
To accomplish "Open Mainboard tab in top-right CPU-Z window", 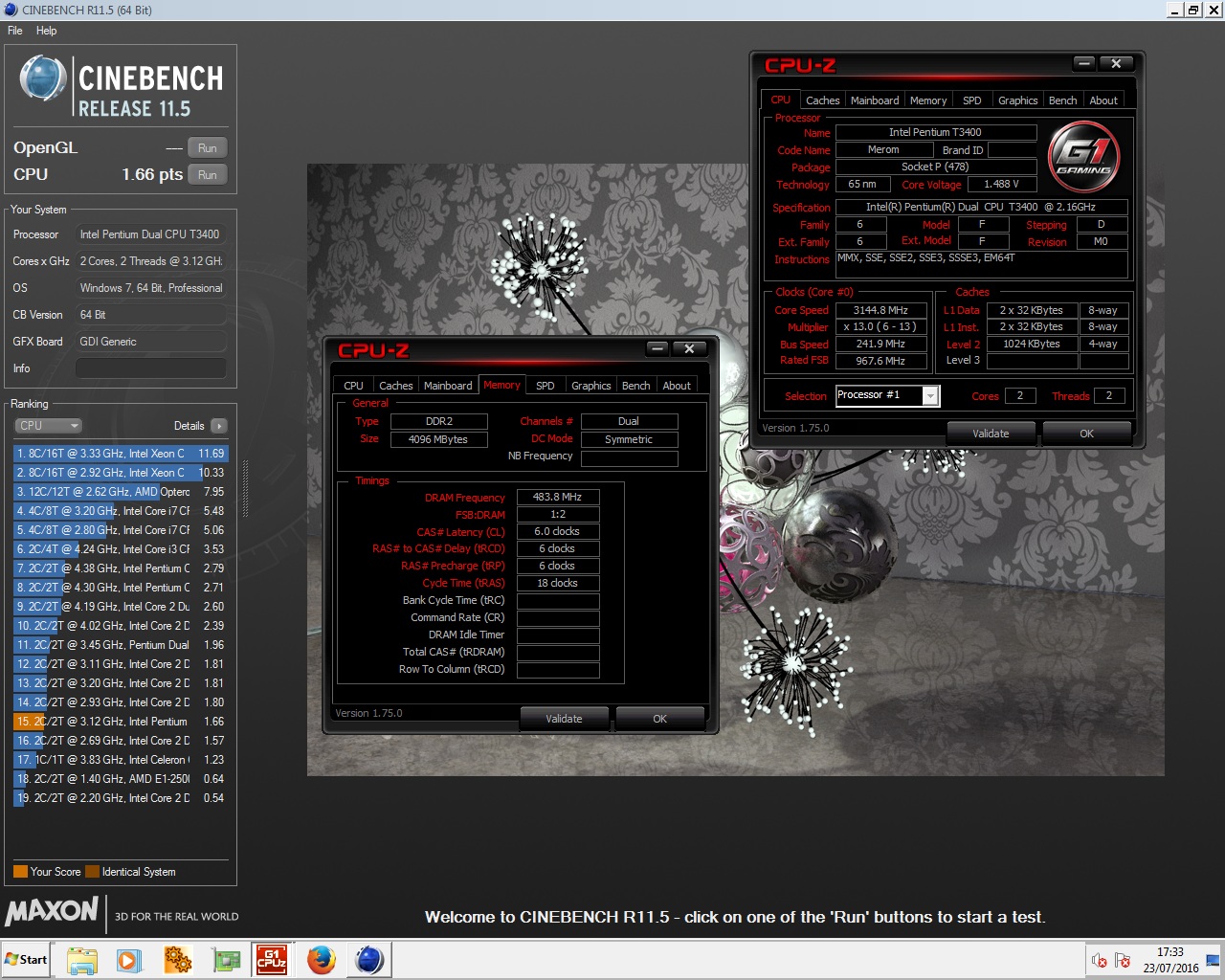I will tap(875, 100).
